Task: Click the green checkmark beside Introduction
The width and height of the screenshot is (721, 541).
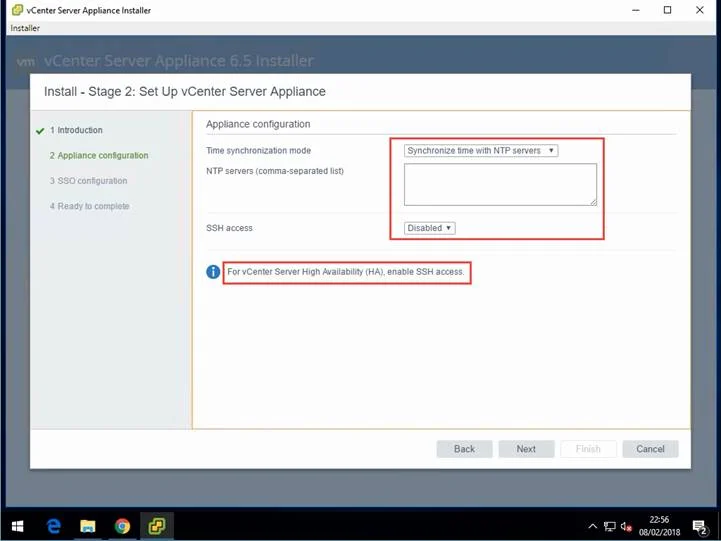Action: tap(40, 131)
